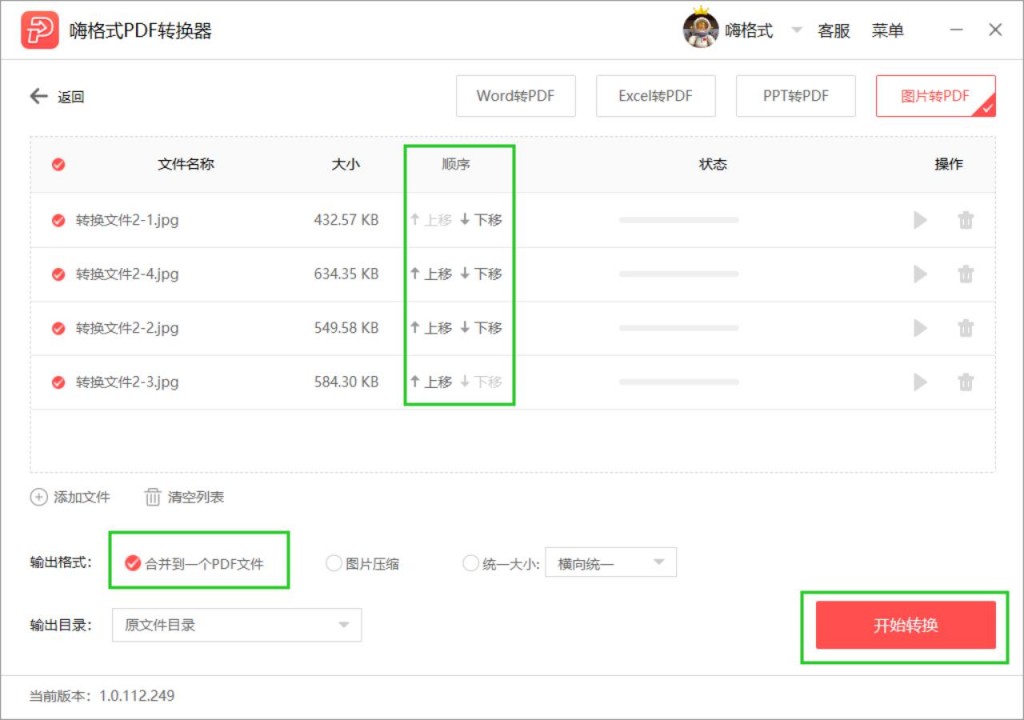Toggle the select-all checkbox in header
Screen dimensions: 1024x720
(x=58, y=164)
